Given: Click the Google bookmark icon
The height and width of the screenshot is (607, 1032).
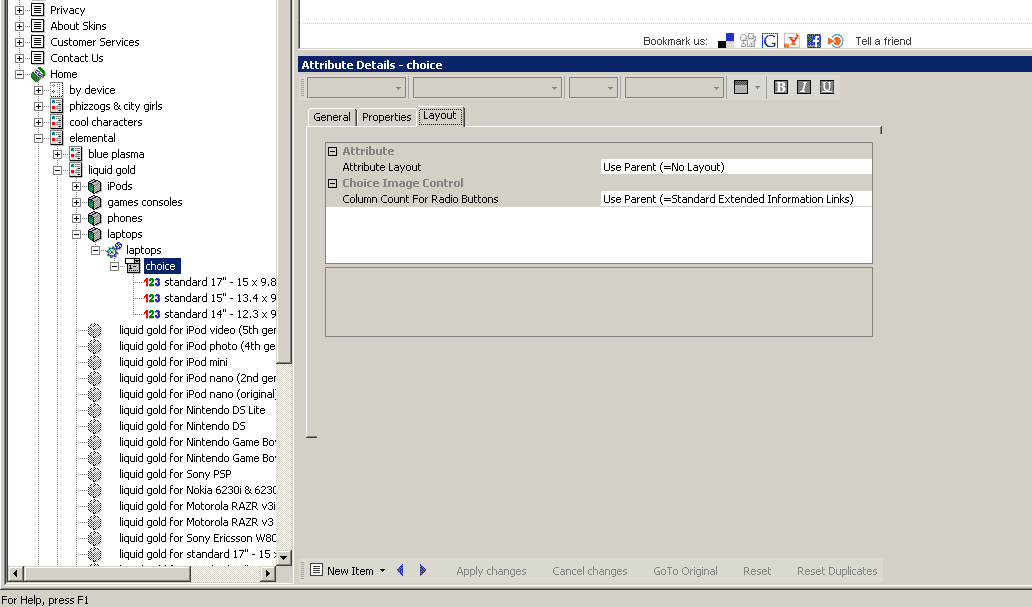Looking at the screenshot, I should [x=770, y=41].
